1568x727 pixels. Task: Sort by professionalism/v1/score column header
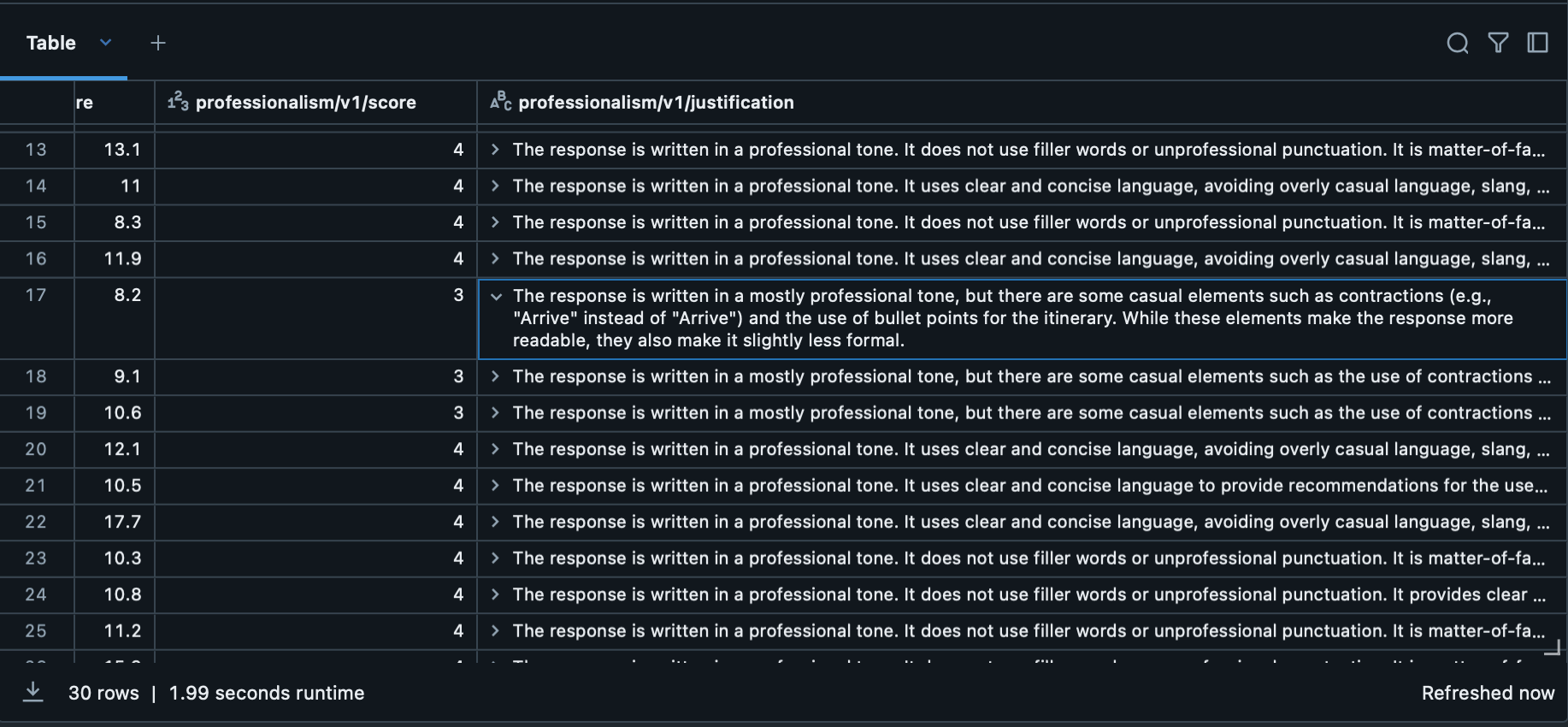coord(305,103)
